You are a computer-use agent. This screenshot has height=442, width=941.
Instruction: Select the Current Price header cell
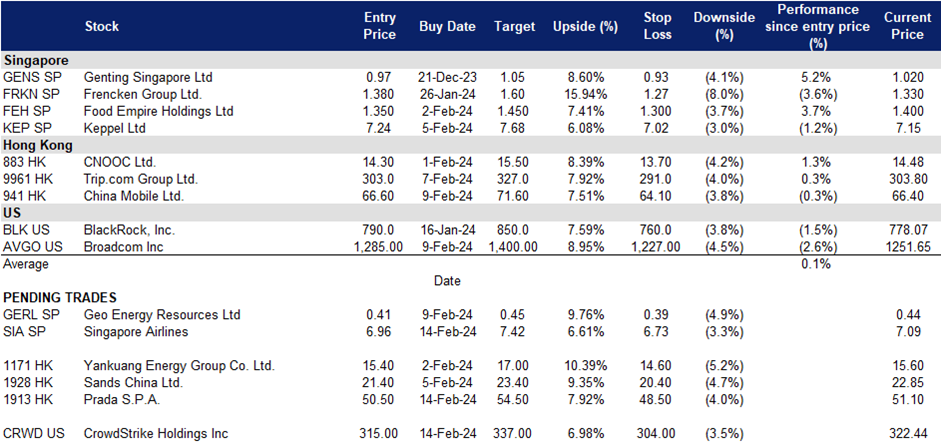pos(907,27)
